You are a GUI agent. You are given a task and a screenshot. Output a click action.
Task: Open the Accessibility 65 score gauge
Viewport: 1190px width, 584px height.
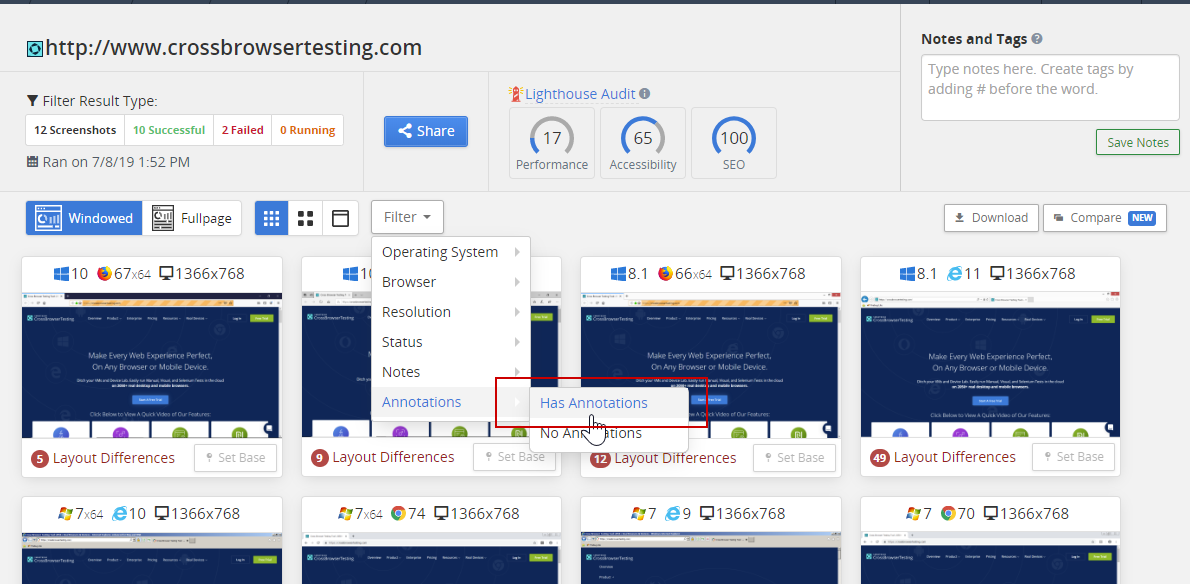(643, 143)
